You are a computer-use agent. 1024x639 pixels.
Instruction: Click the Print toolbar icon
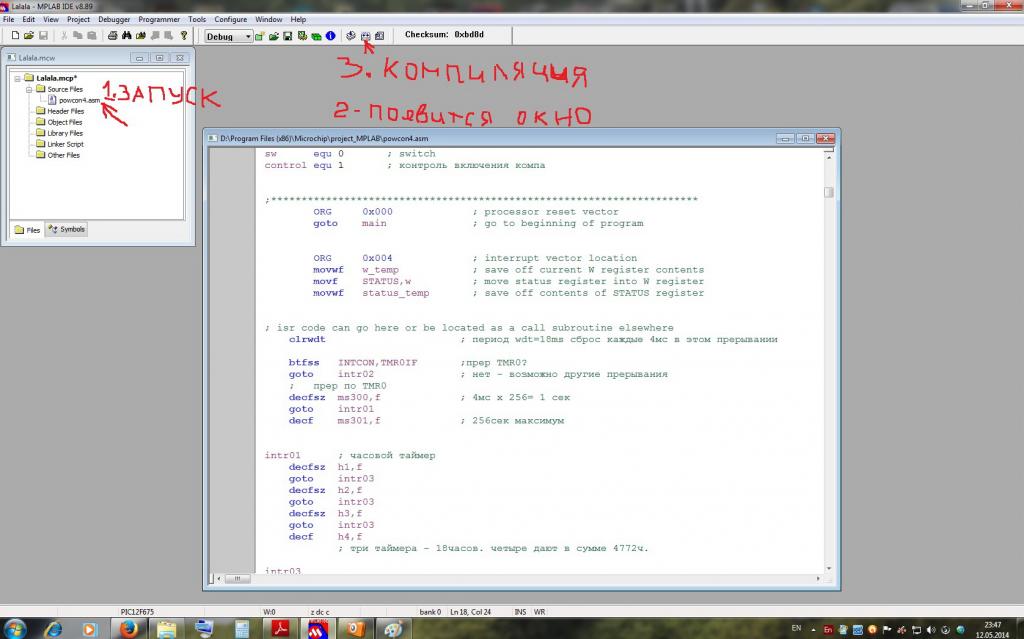tap(113, 36)
